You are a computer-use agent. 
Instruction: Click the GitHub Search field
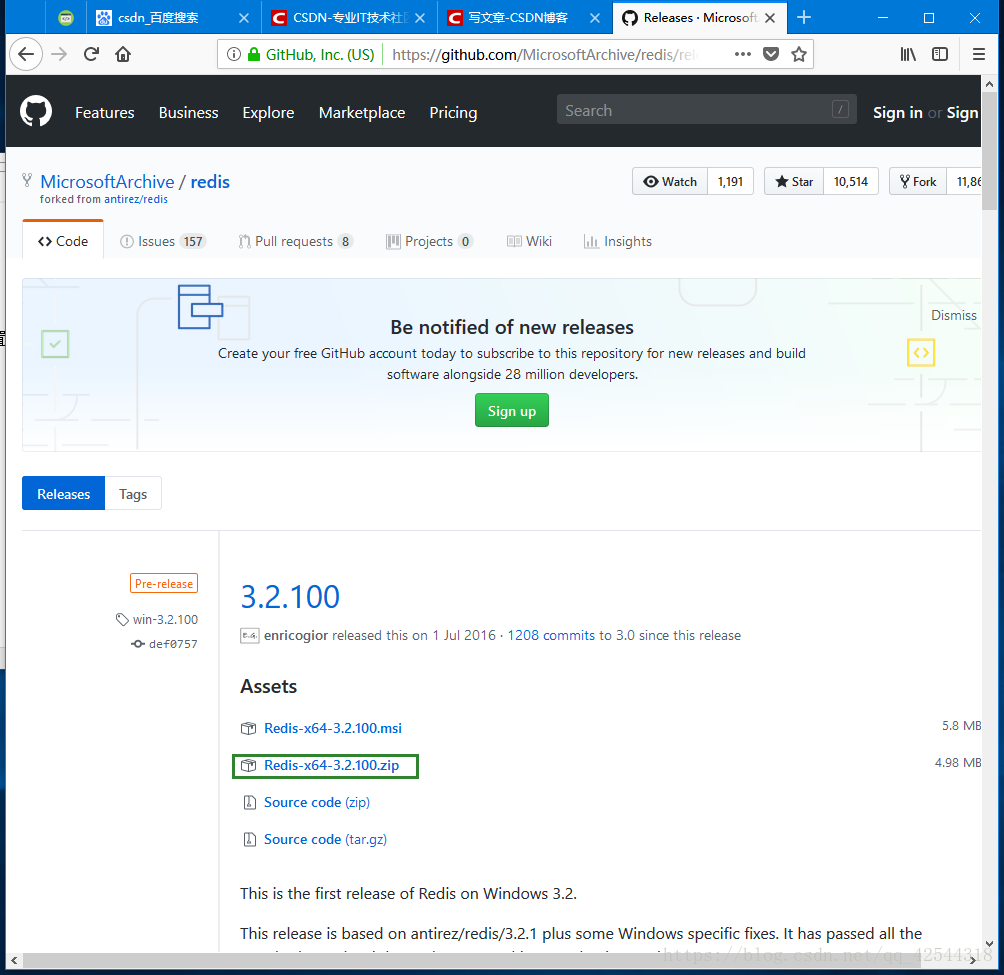pyautogui.click(x=706, y=109)
